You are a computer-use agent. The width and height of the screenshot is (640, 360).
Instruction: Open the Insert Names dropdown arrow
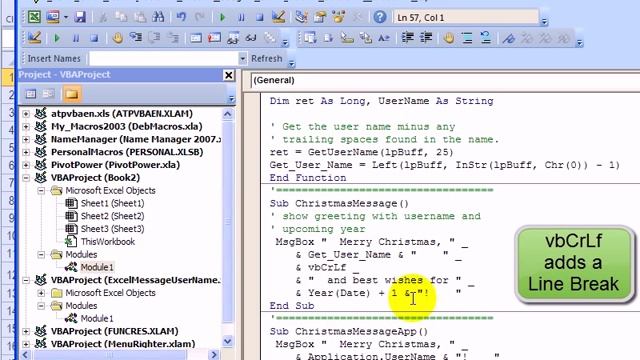pos(242,59)
